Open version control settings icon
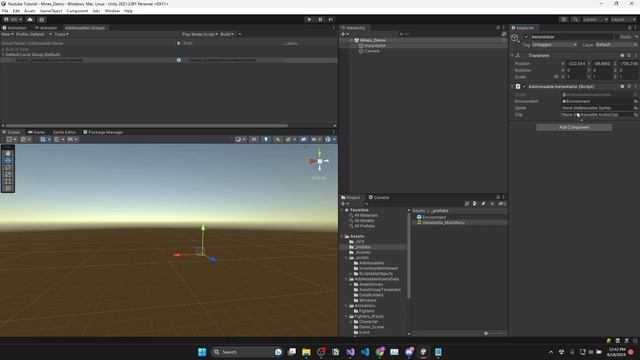 [42, 19]
